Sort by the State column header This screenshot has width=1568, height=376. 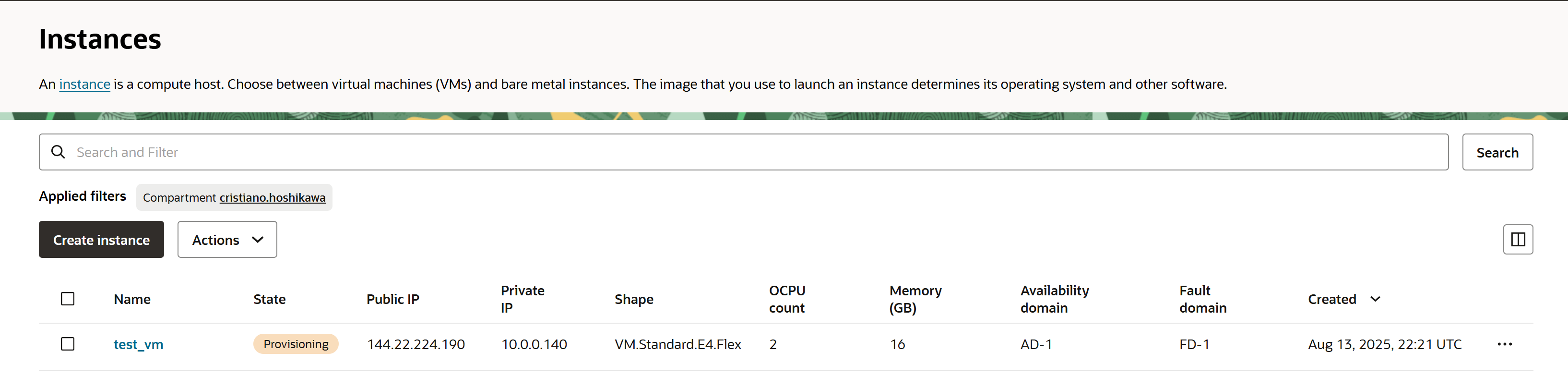coord(269,299)
